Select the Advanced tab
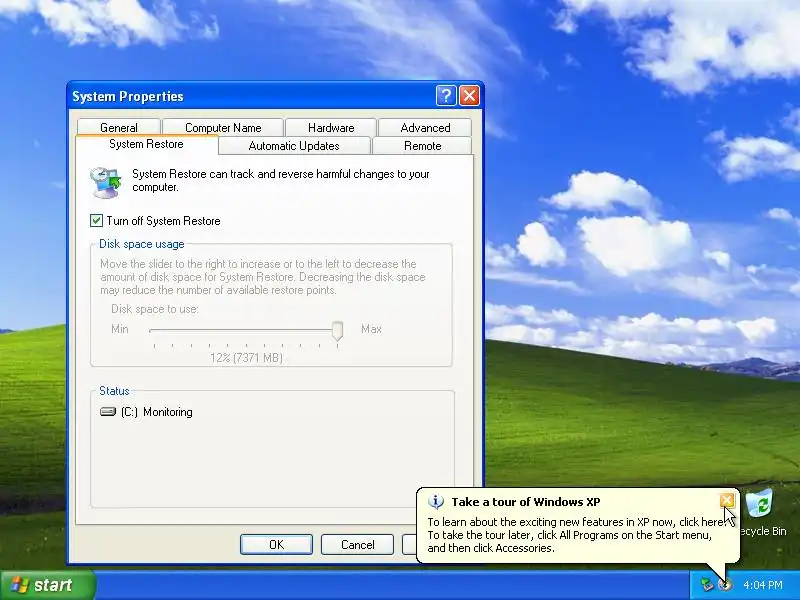Viewport: 800px width, 600px height. tap(425, 128)
